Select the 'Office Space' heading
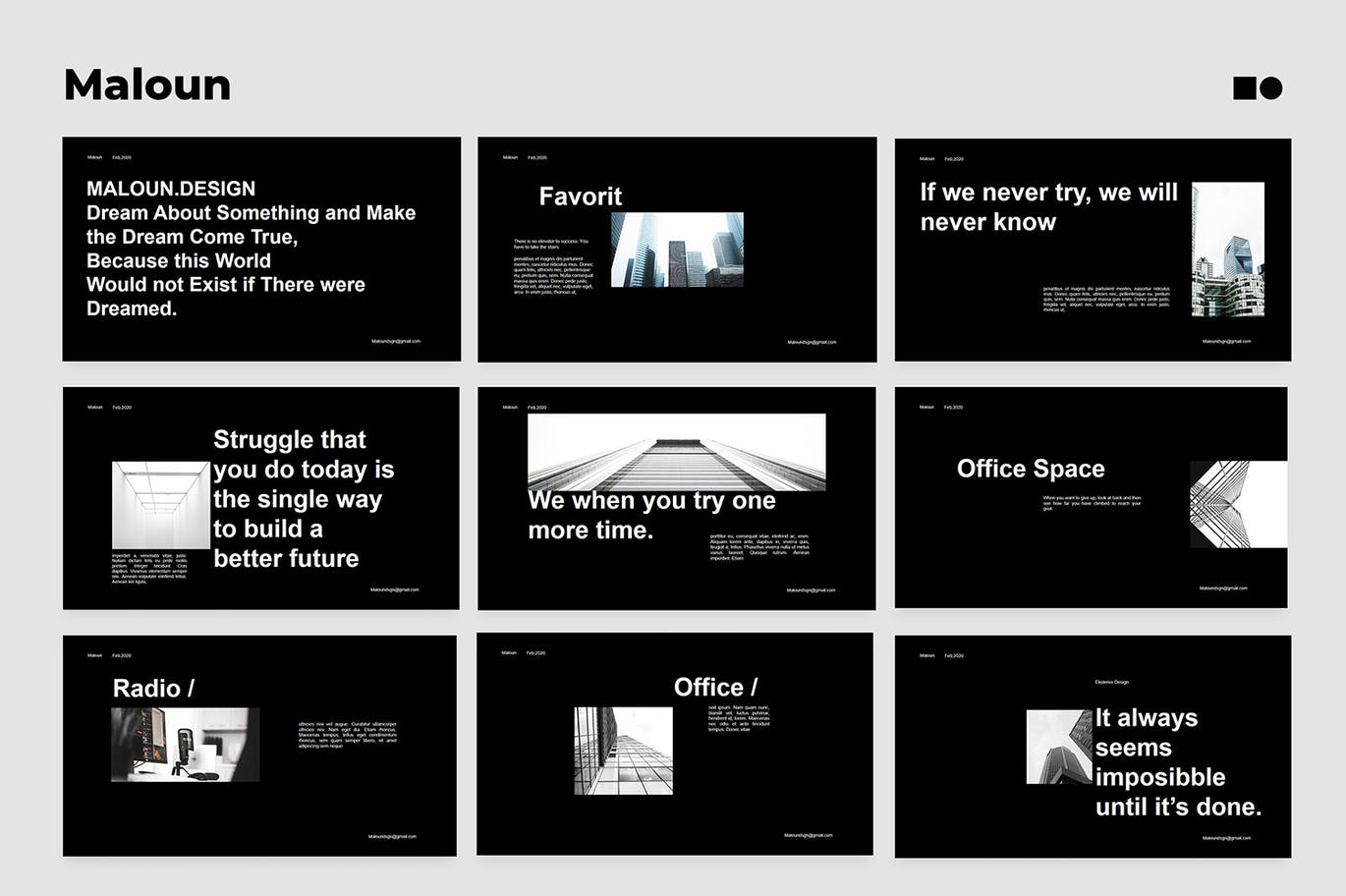Screen dimensions: 1346x896 point(1031,469)
